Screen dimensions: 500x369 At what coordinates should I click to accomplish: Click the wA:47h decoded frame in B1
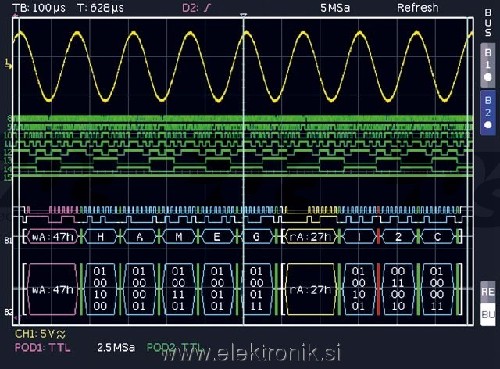pyautogui.click(x=53, y=237)
